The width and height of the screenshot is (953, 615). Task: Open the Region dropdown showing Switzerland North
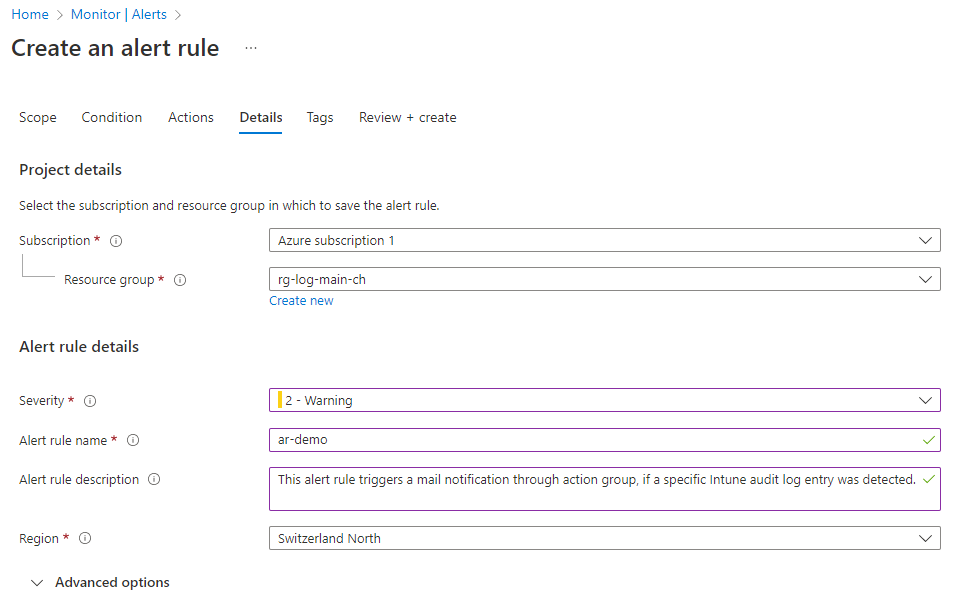925,538
